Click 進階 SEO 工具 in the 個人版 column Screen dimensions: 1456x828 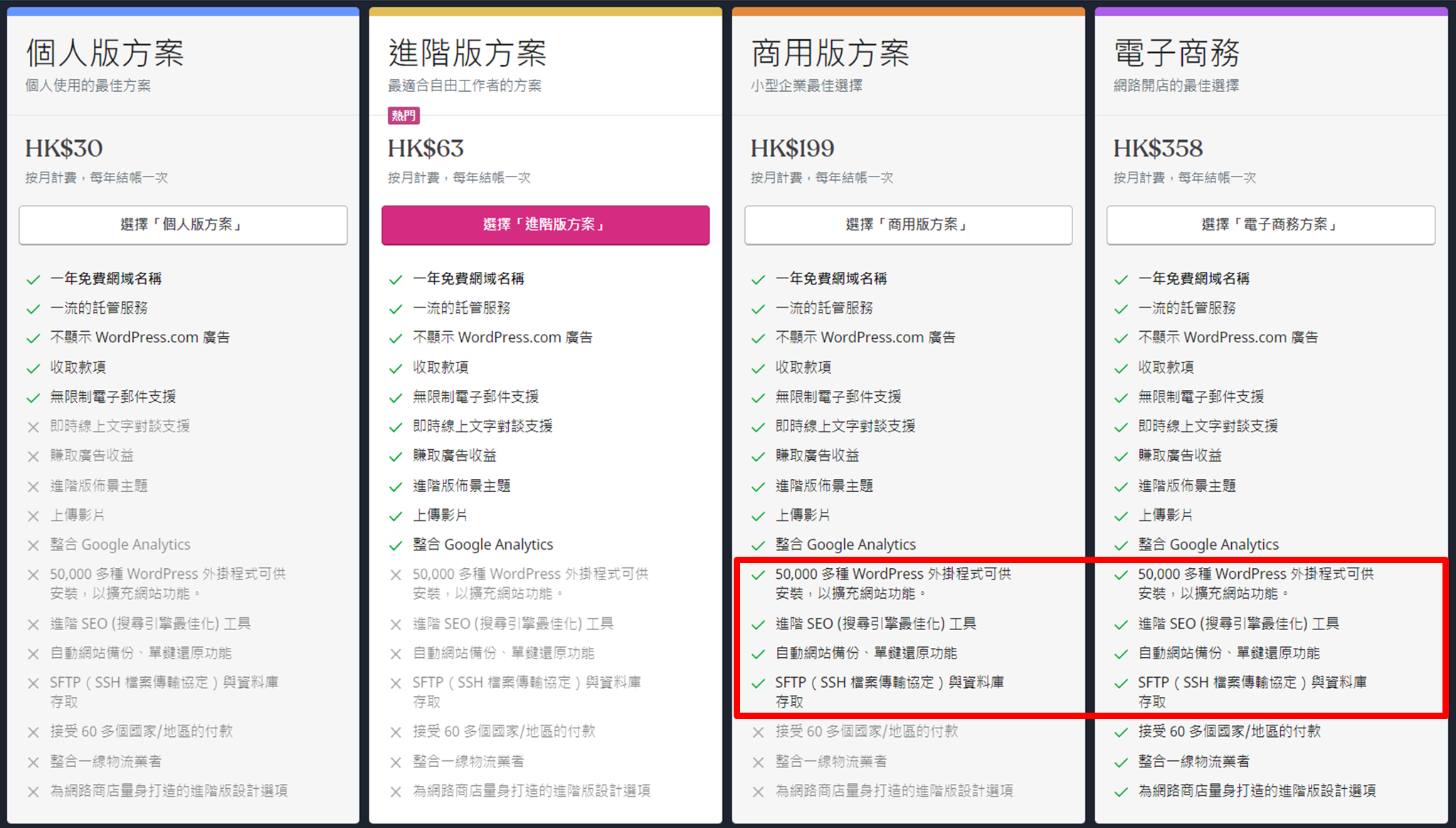(150, 624)
